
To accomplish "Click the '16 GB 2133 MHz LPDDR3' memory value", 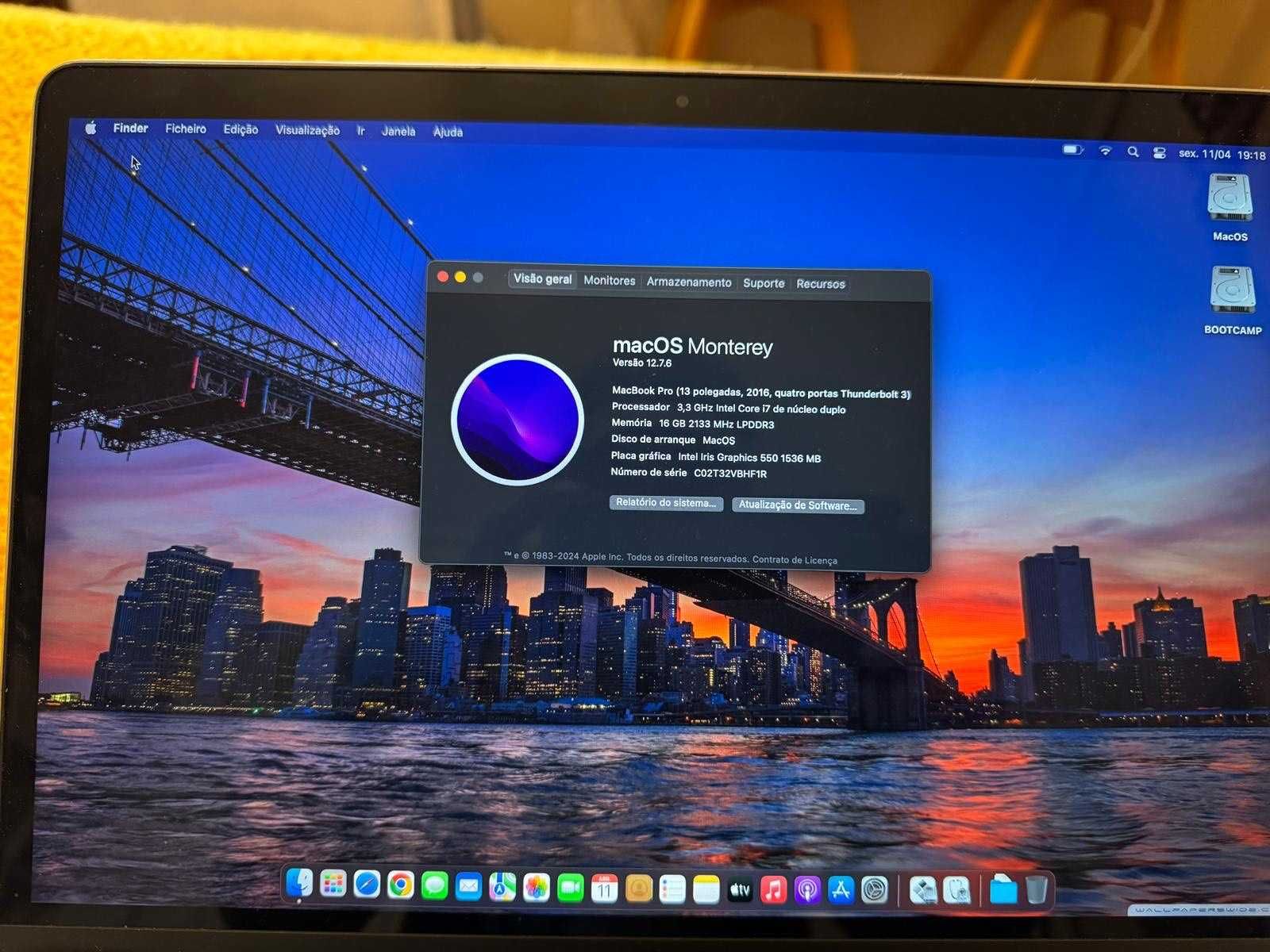I will point(717,424).
